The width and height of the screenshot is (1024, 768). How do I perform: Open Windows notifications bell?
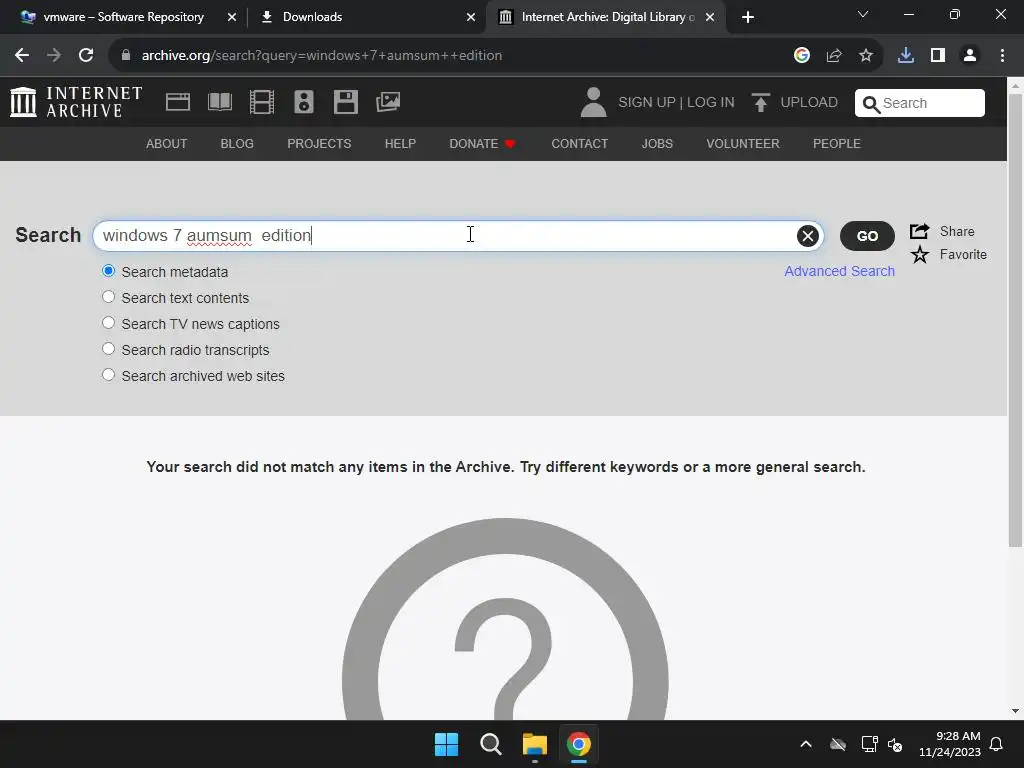click(x=997, y=744)
